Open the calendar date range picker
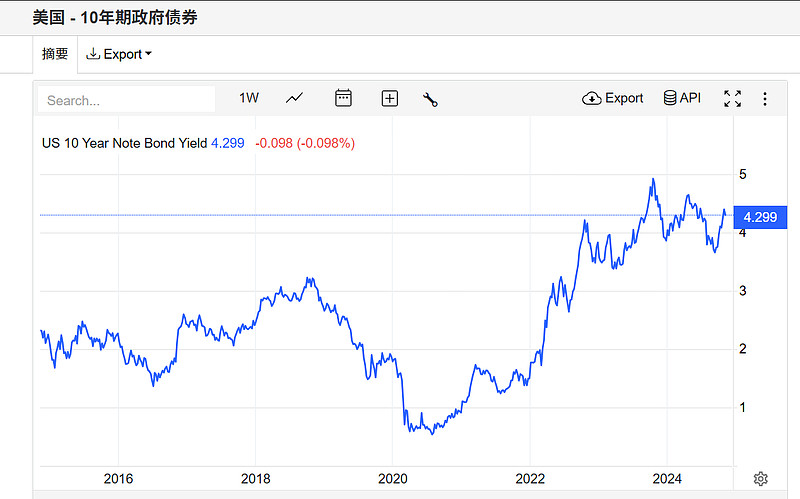800x499 pixels. coord(343,98)
